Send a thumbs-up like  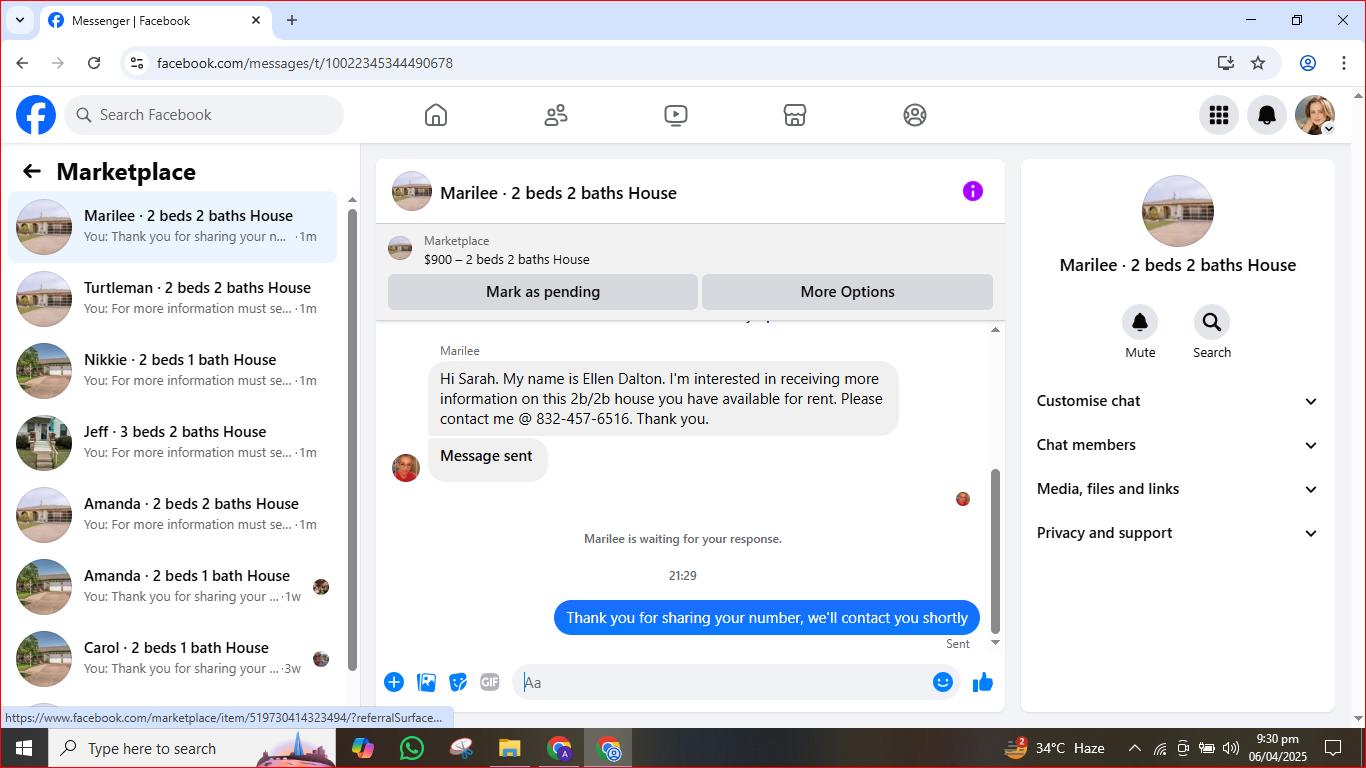pyautogui.click(x=983, y=682)
